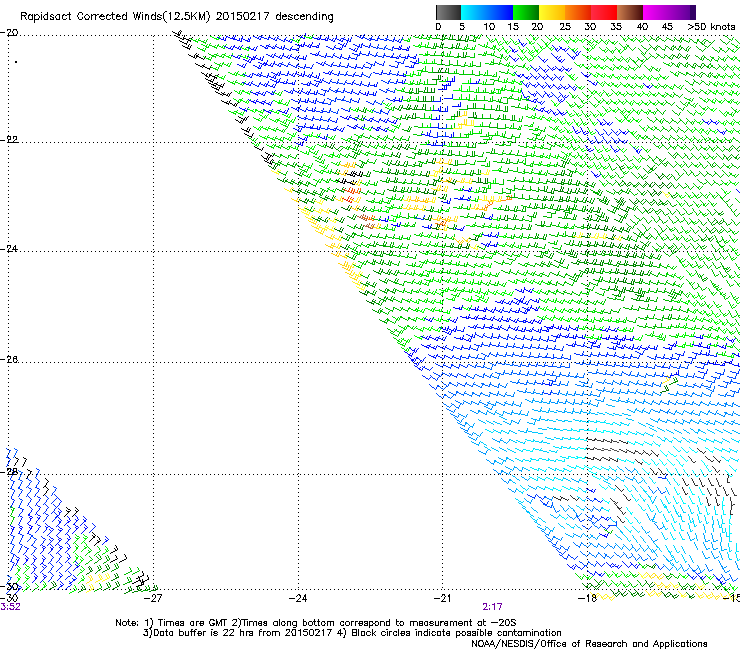Click the legend value '30' under the color bar

point(590,27)
